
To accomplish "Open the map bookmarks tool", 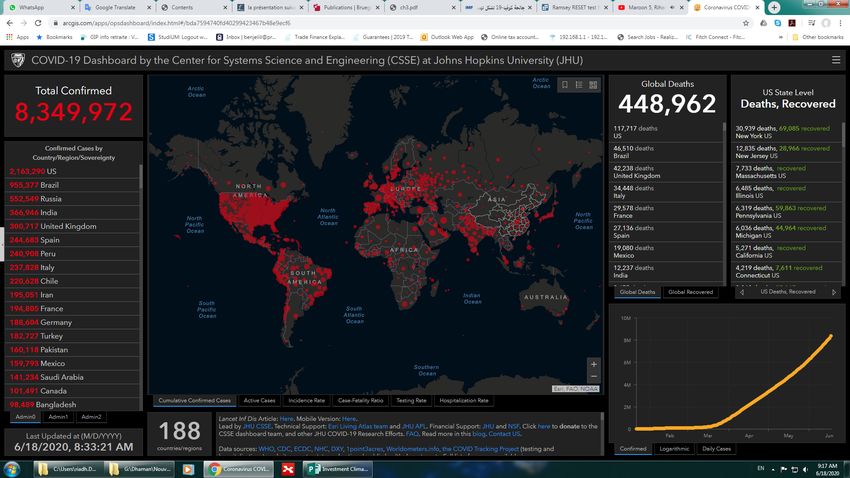I will coord(565,85).
